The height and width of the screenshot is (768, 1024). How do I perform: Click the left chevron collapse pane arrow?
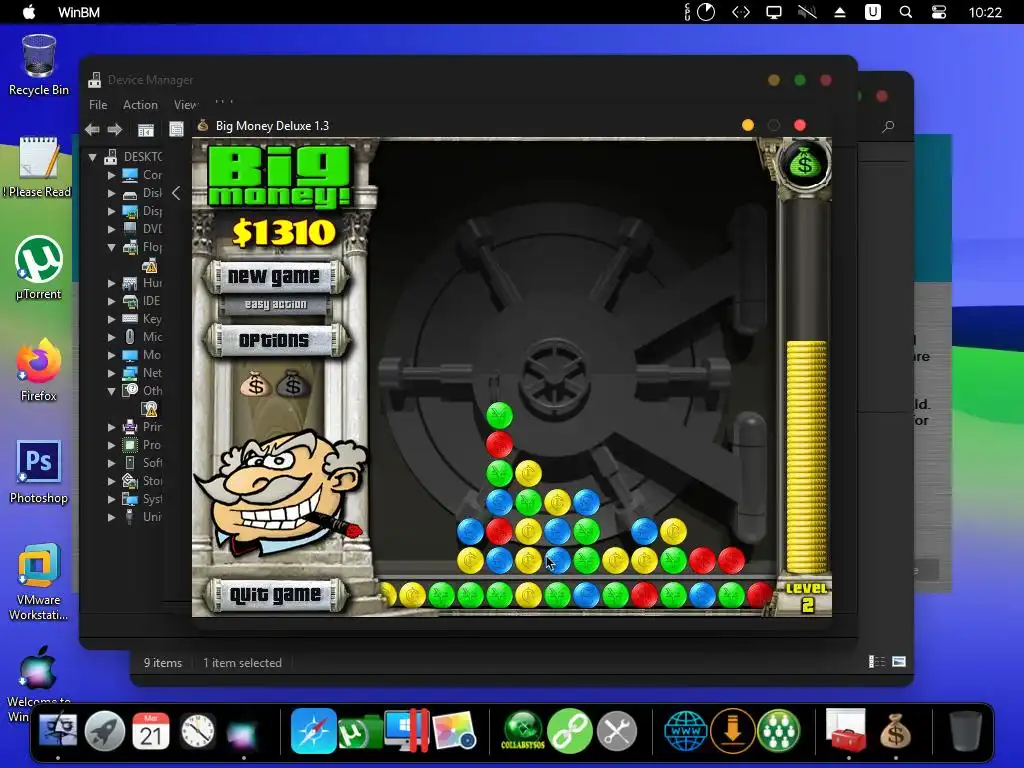tap(176, 193)
